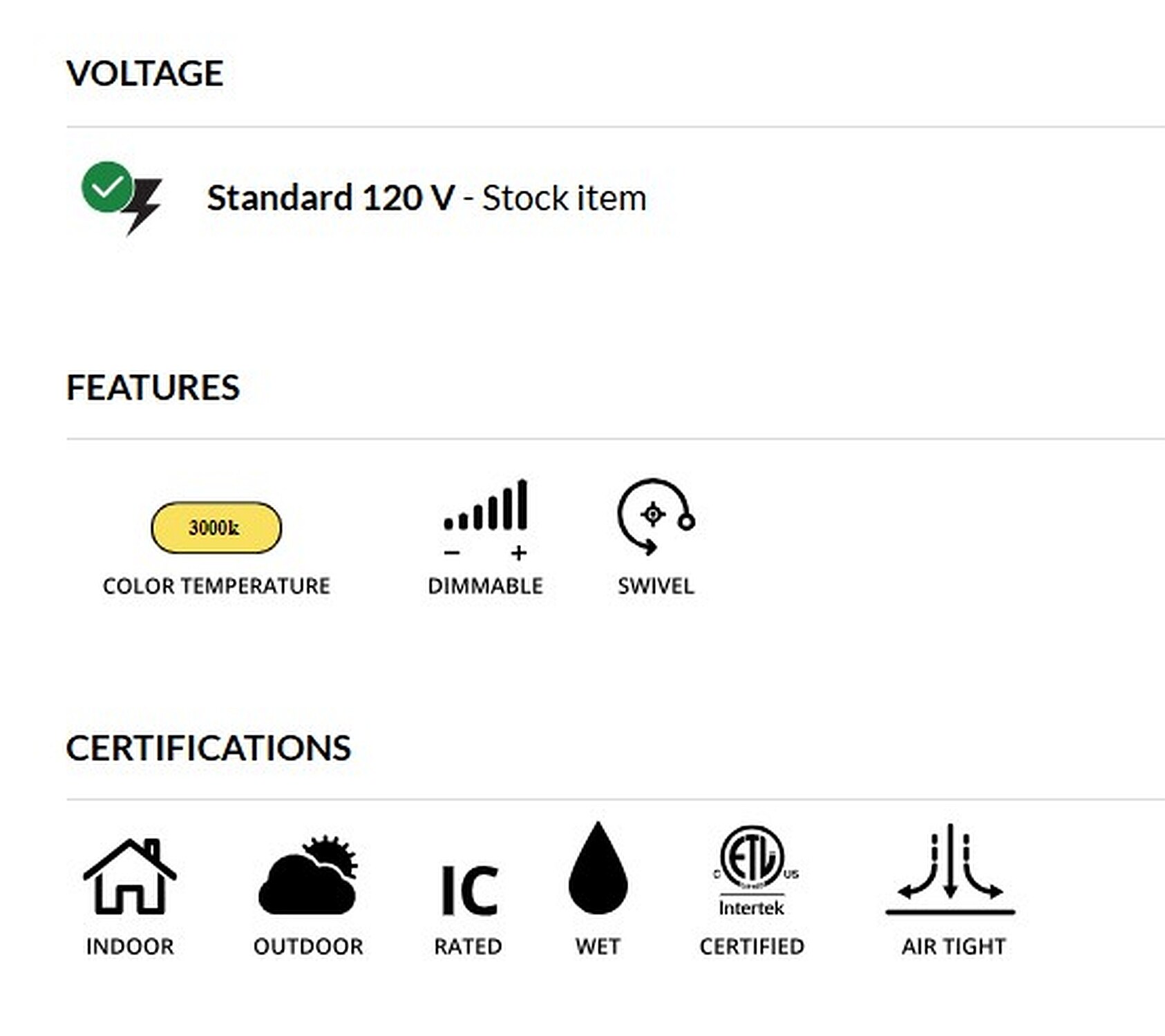Click the SWIVEL label text

(656, 586)
